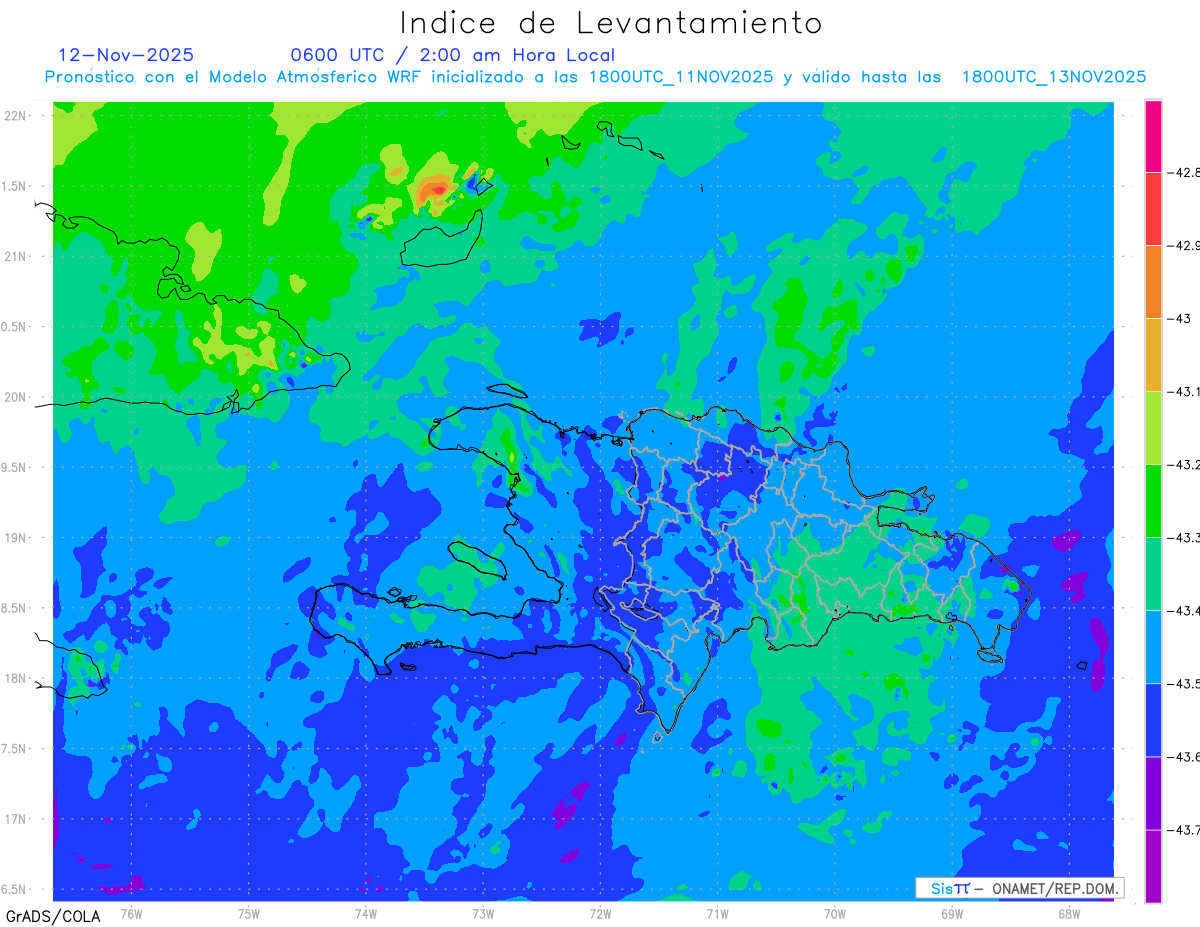Click the 75W longitude label
This screenshot has height=927, width=1200.
(x=248, y=913)
